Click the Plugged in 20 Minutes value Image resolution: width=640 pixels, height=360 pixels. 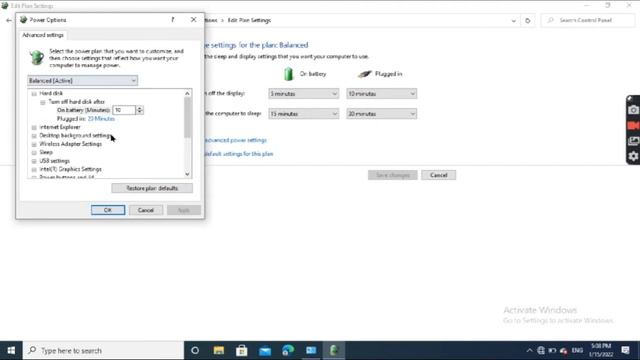(101, 119)
